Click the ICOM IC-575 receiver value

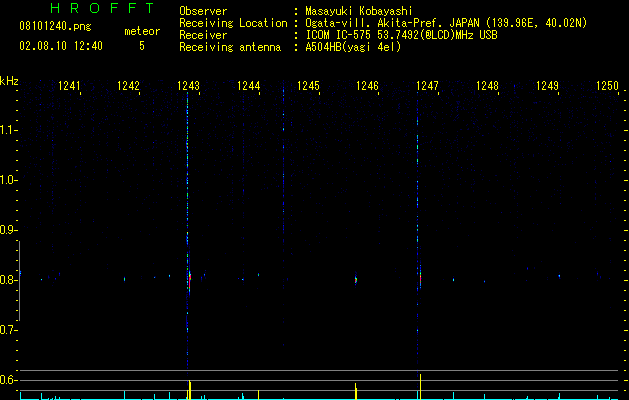[401, 35]
